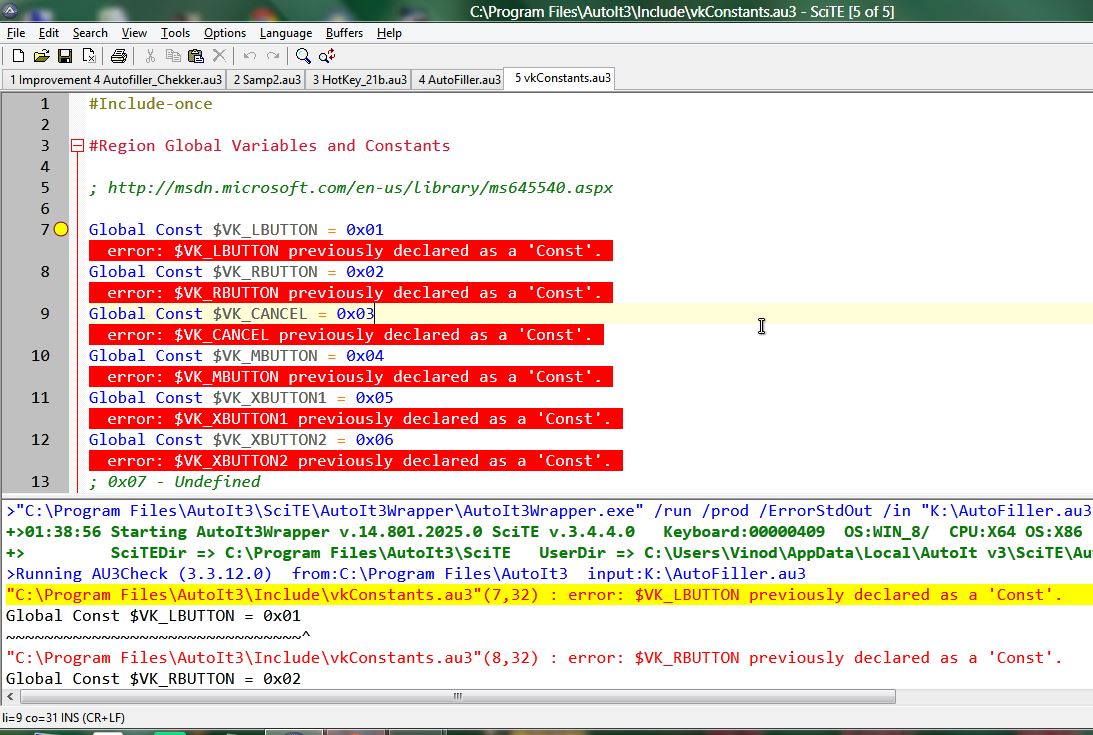Image resolution: width=1093 pixels, height=735 pixels.
Task: Click the msdn.microsoft.com comment URL line
Action: click(351, 188)
